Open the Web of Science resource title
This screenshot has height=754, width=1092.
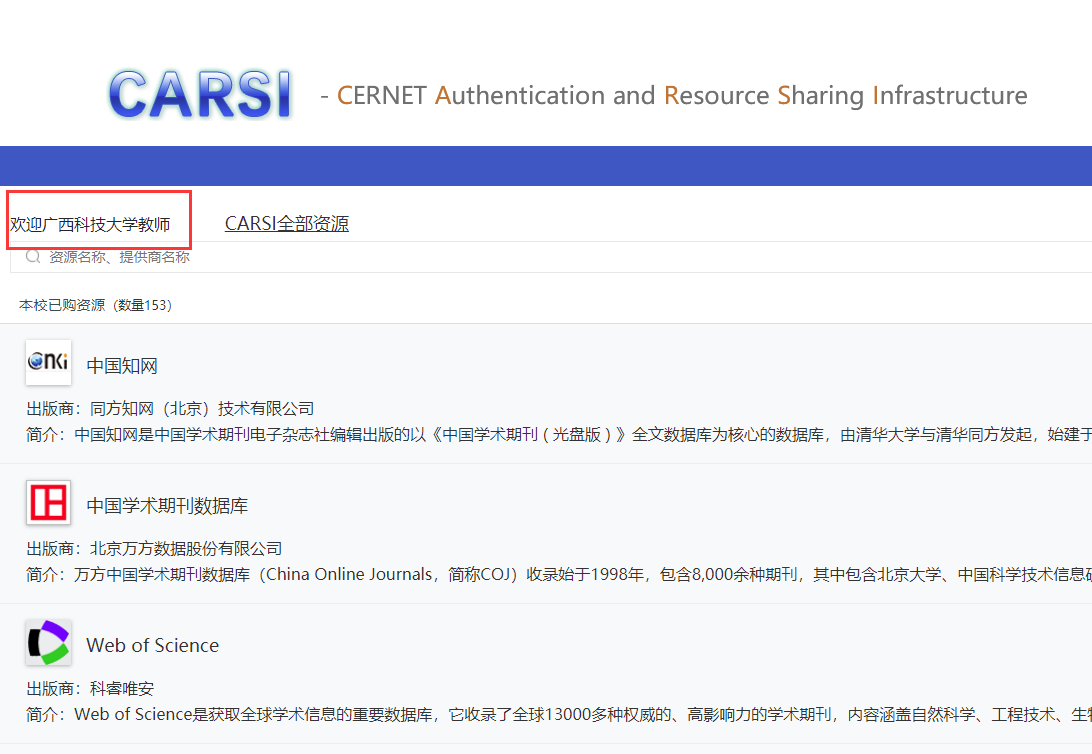(x=153, y=645)
